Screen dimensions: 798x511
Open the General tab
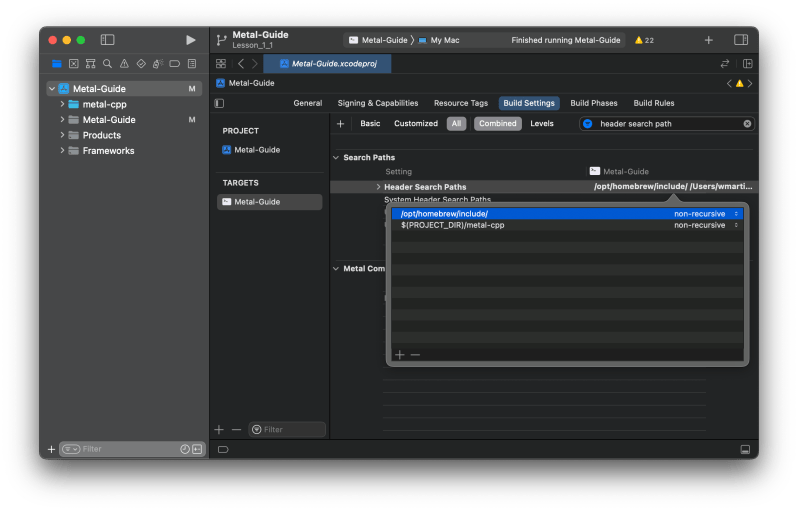tap(307, 103)
